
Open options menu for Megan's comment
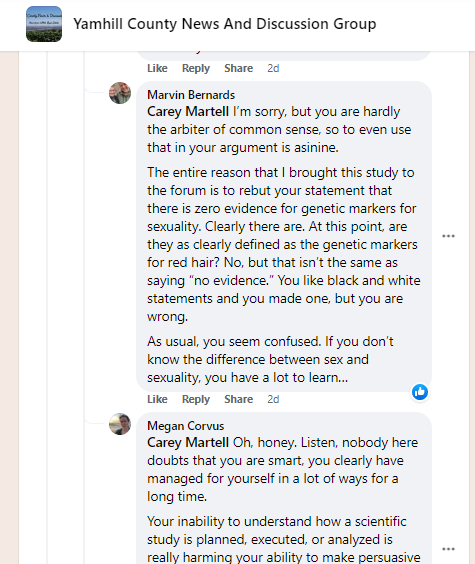coord(448,549)
